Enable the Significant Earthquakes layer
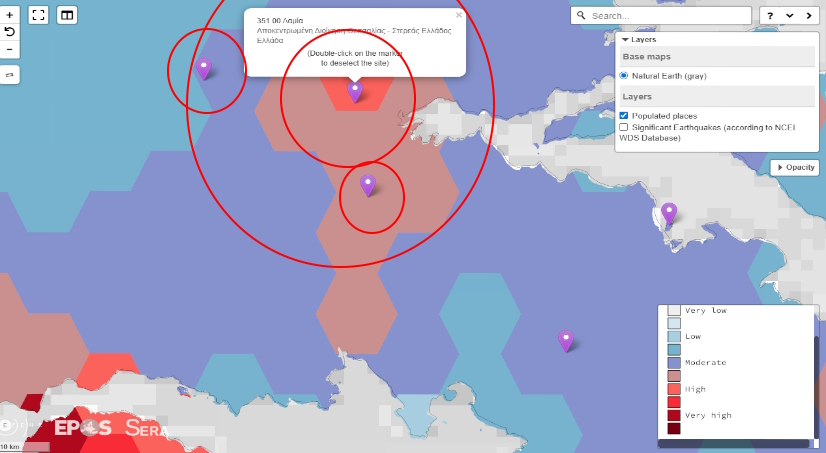Viewport: 826px width, 453px height. pos(624,127)
